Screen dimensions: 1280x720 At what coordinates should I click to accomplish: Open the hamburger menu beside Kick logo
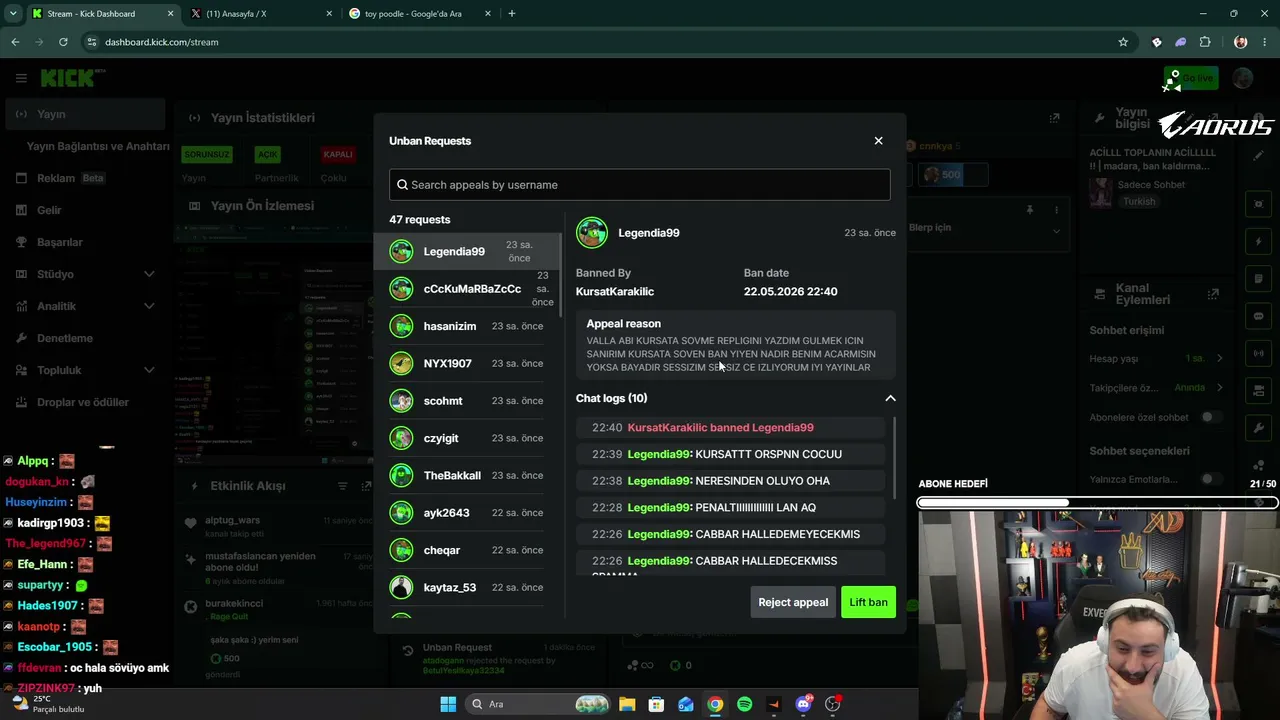pyautogui.click(x=21, y=78)
